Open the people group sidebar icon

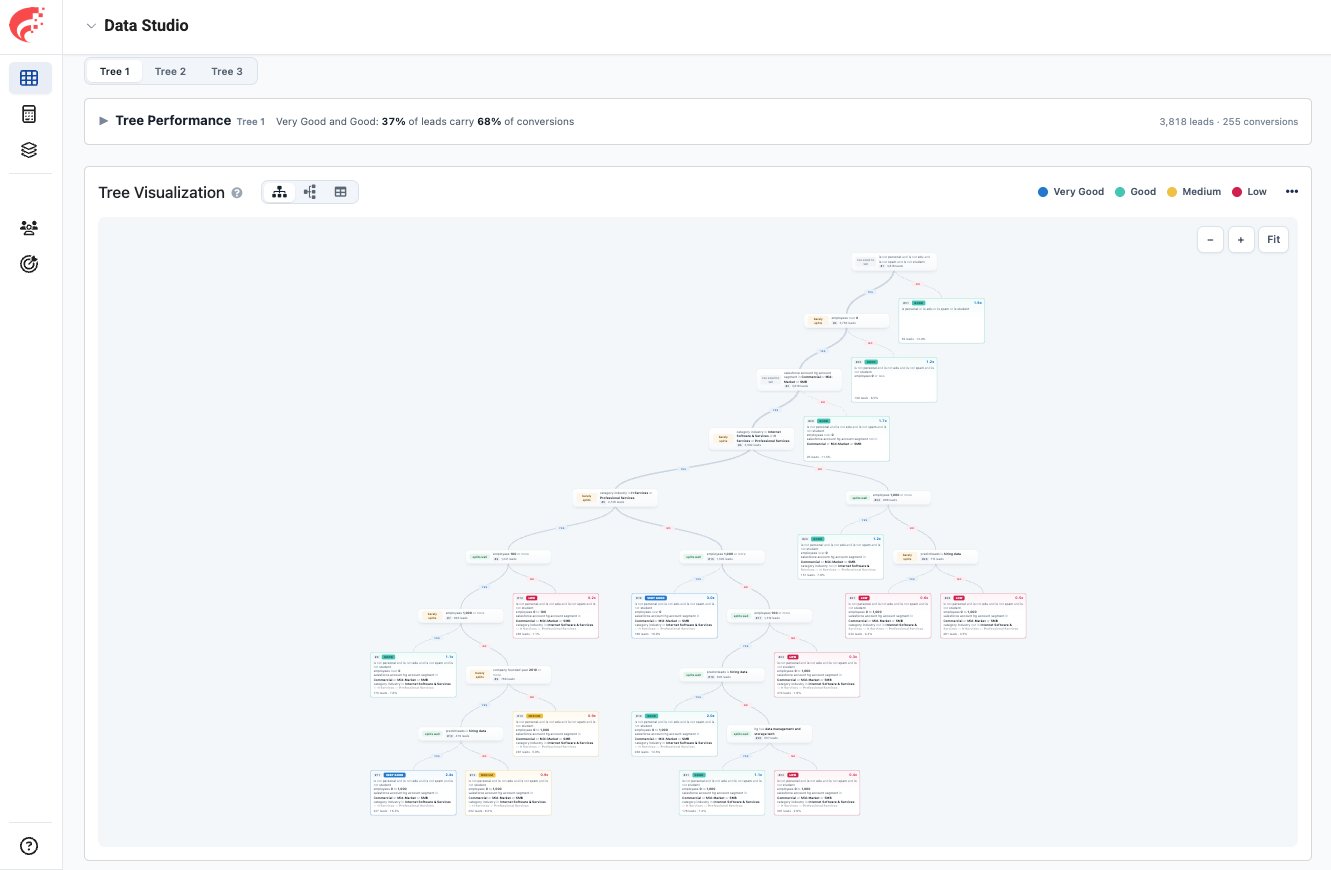coord(30,228)
